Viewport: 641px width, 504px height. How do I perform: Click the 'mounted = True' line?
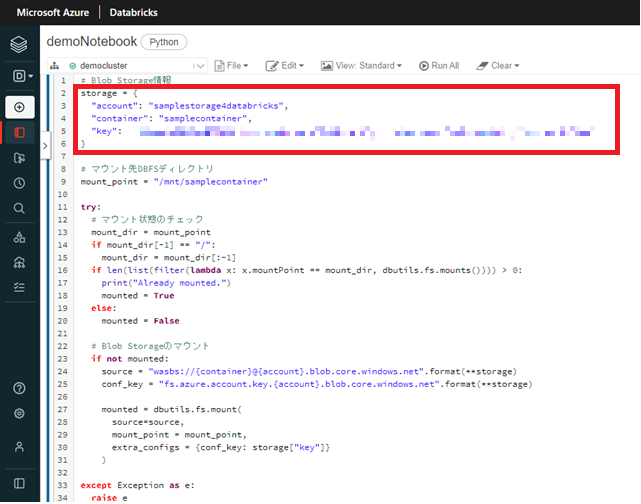point(138,296)
